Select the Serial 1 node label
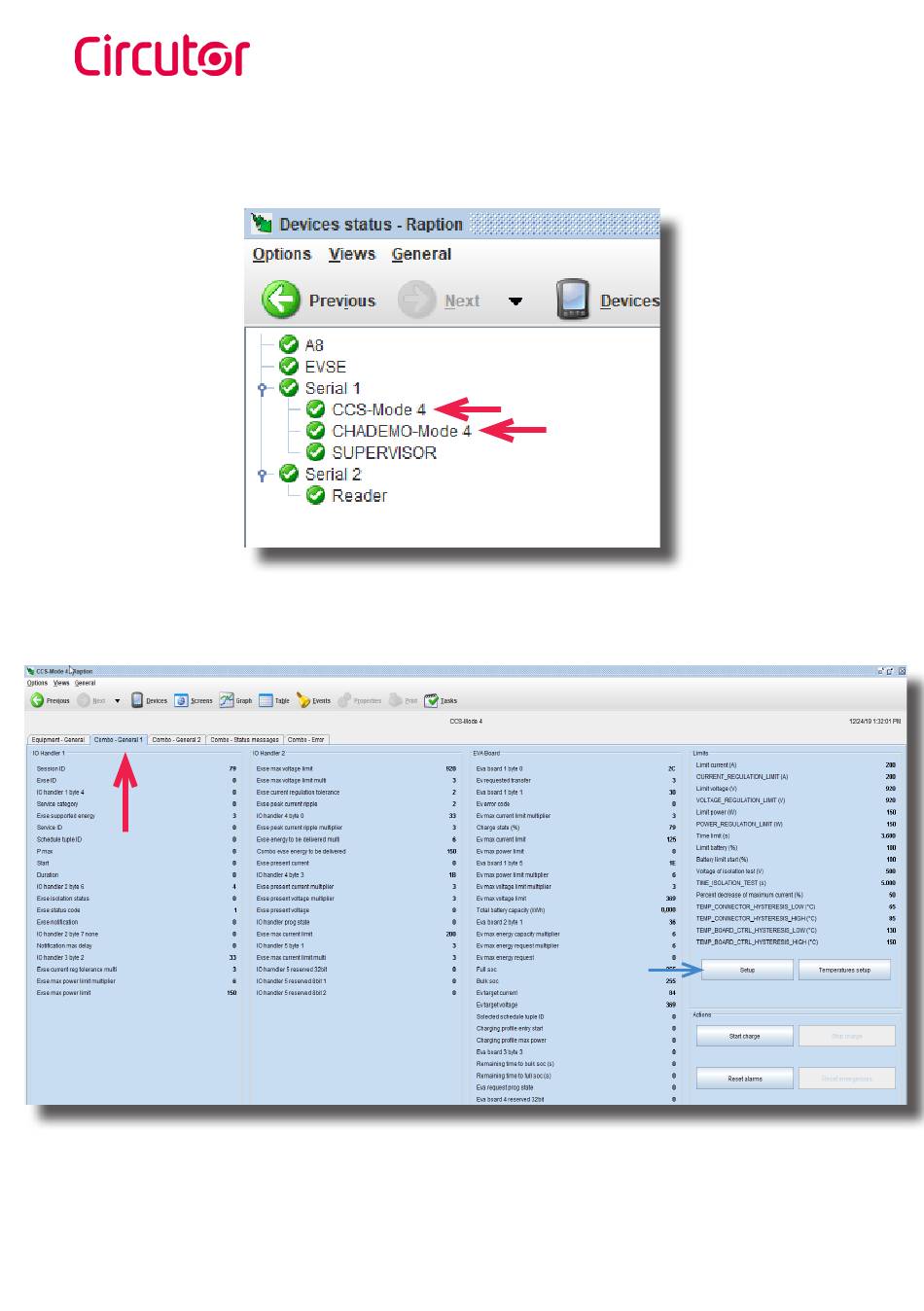 [333, 388]
